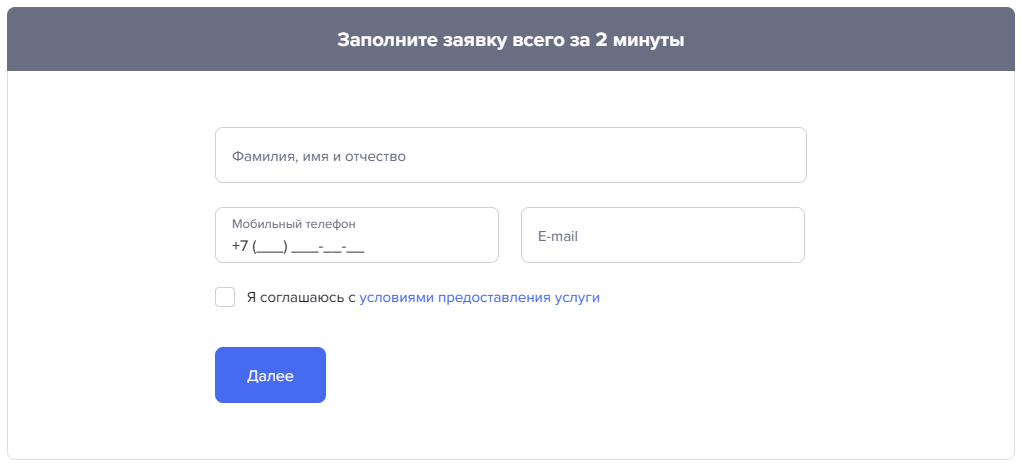Click the gray form title bar
Image resolution: width=1021 pixels, height=468 pixels.
pyautogui.click(x=510, y=39)
